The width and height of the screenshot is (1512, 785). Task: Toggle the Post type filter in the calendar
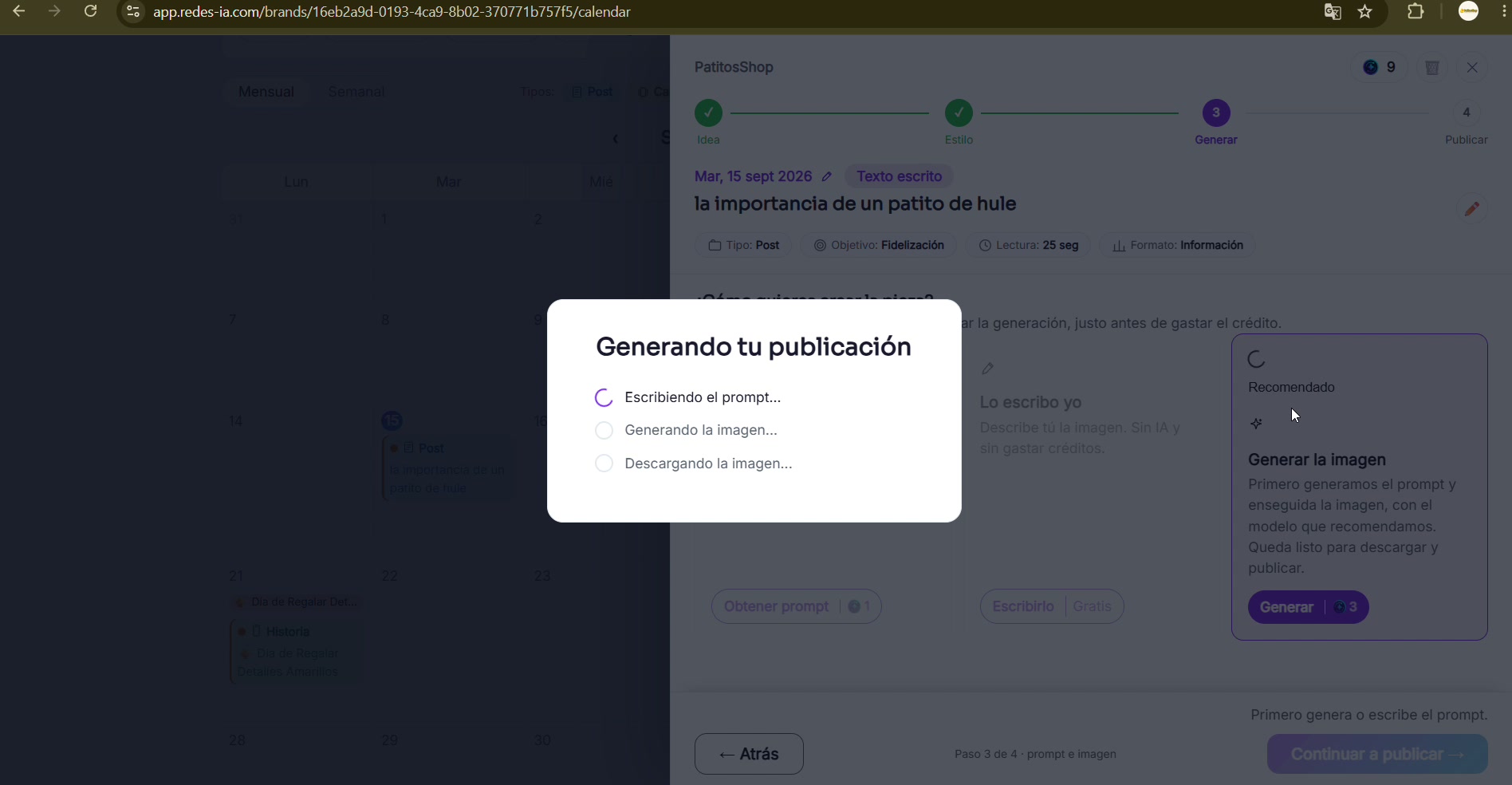593,92
